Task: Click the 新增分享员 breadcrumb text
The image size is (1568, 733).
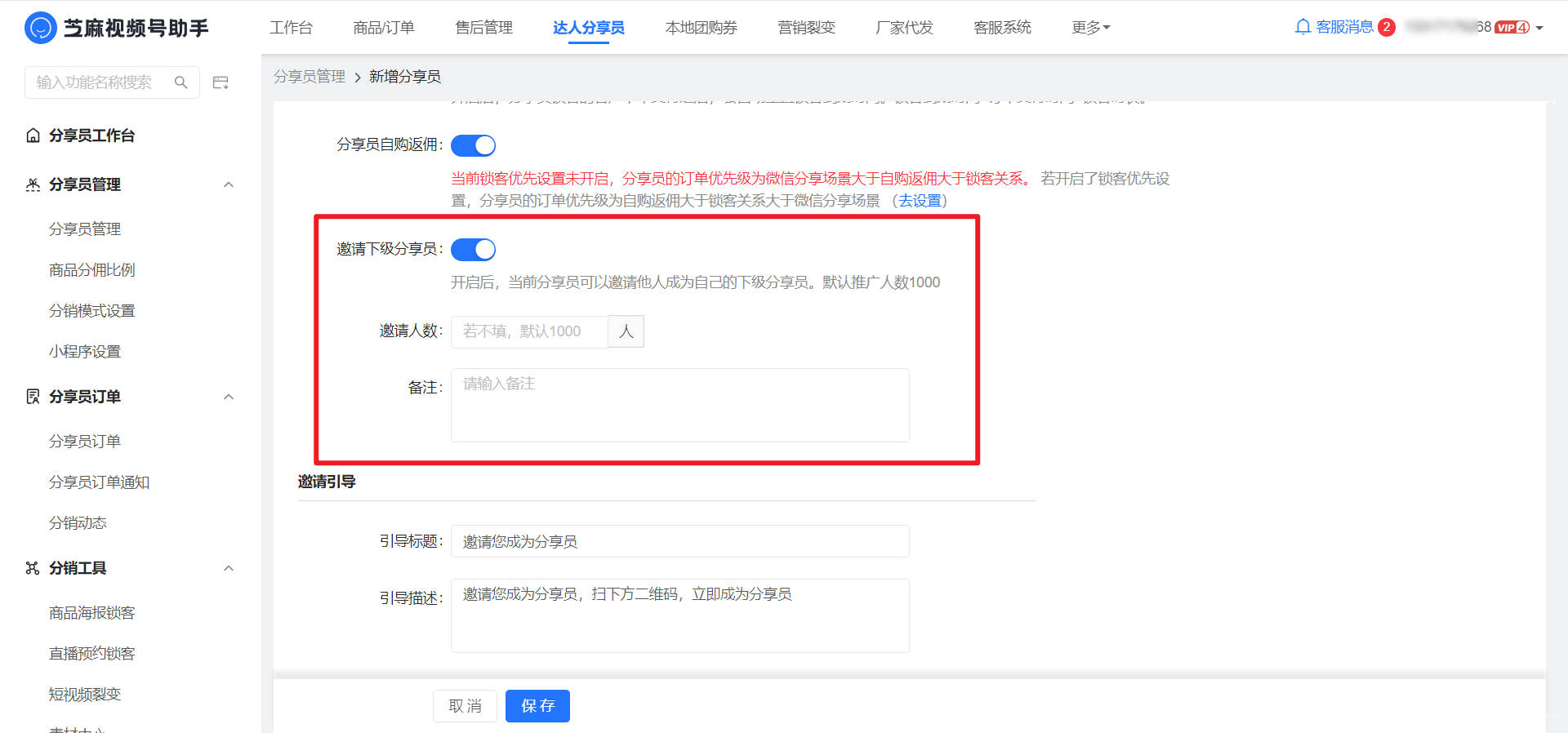Action: click(405, 77)
